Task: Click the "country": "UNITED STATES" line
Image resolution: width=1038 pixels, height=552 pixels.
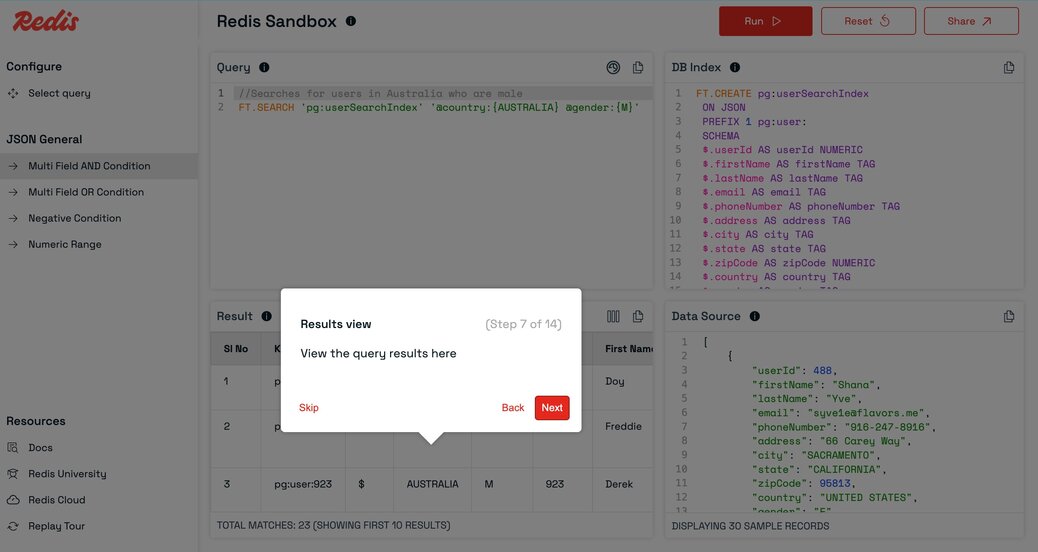Action: (834, 498)
